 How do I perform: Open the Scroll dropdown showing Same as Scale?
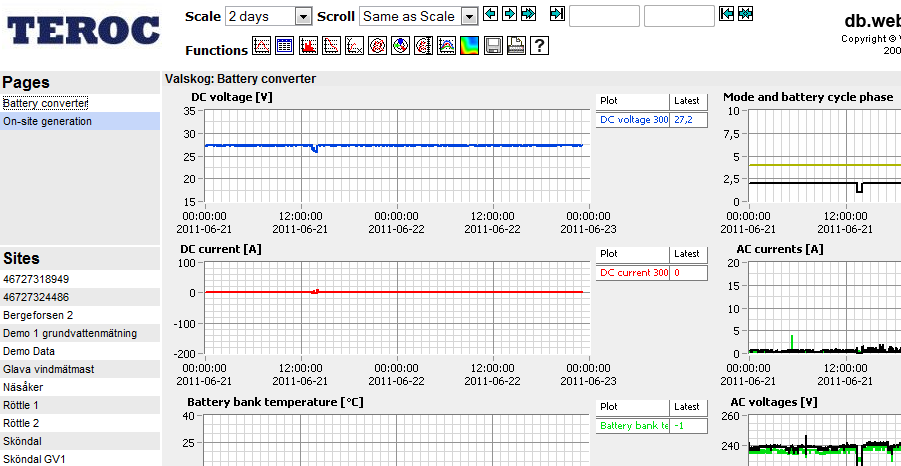coord(419,16)
